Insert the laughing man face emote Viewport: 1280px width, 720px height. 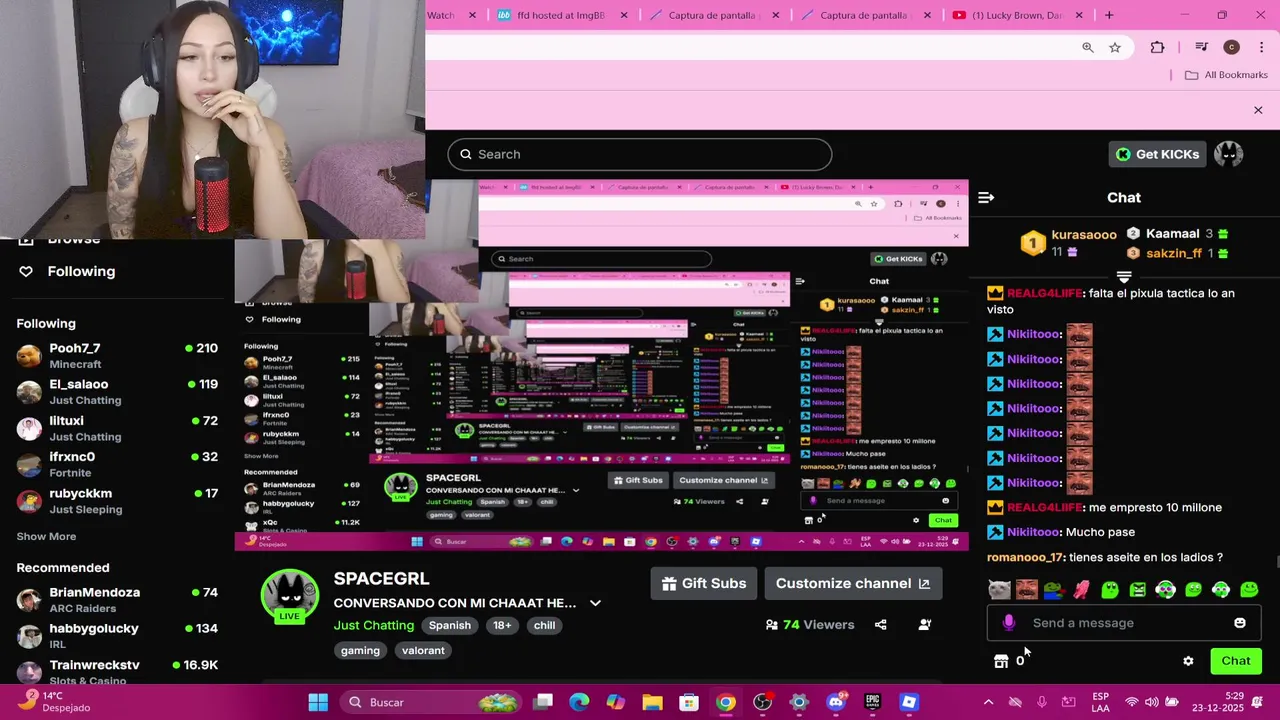pos(1027,590)
